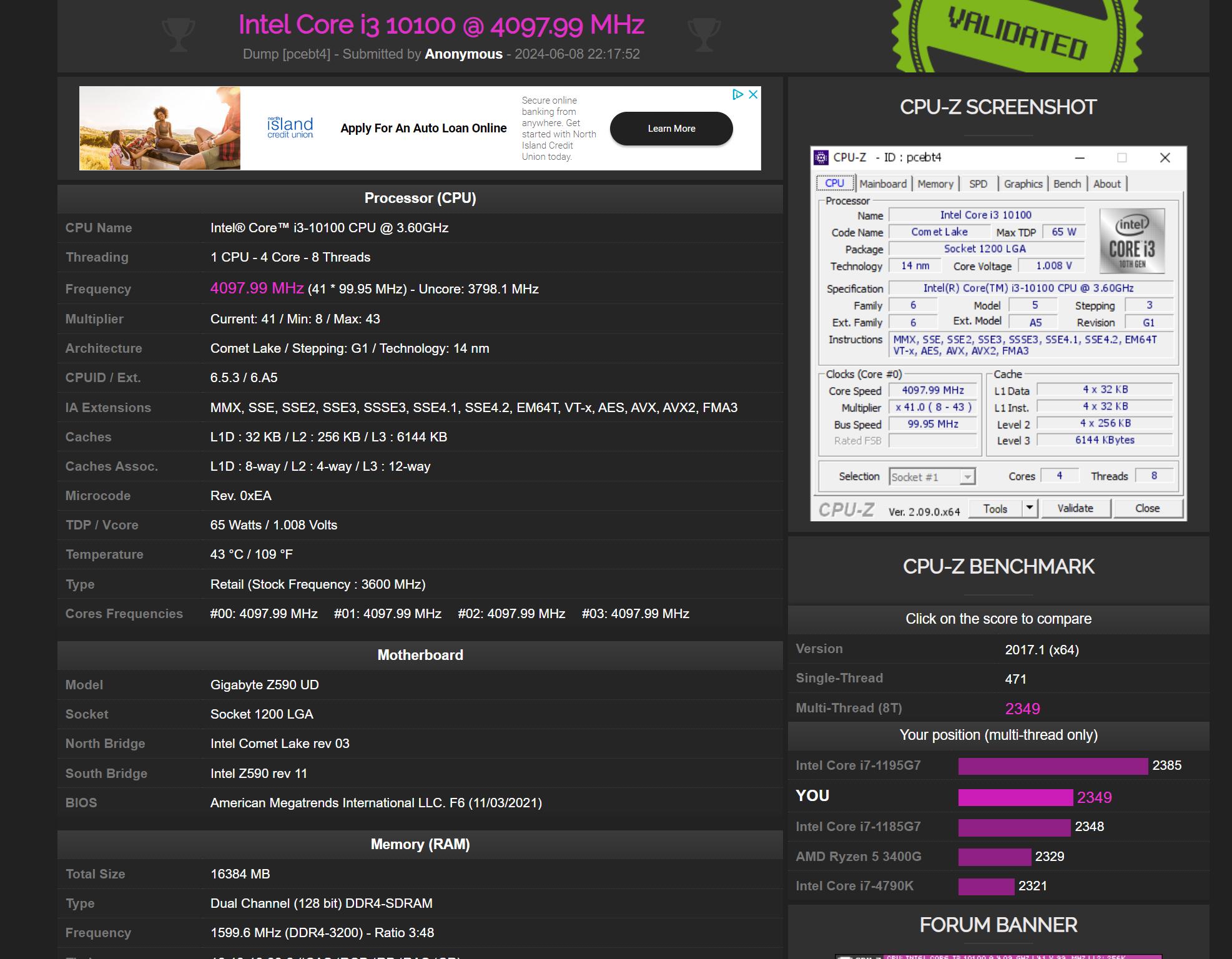Viewport: 1232px width, 959px height.
Task: Click the Intel Core i7-1195G7 label
Action: [858, 765]
